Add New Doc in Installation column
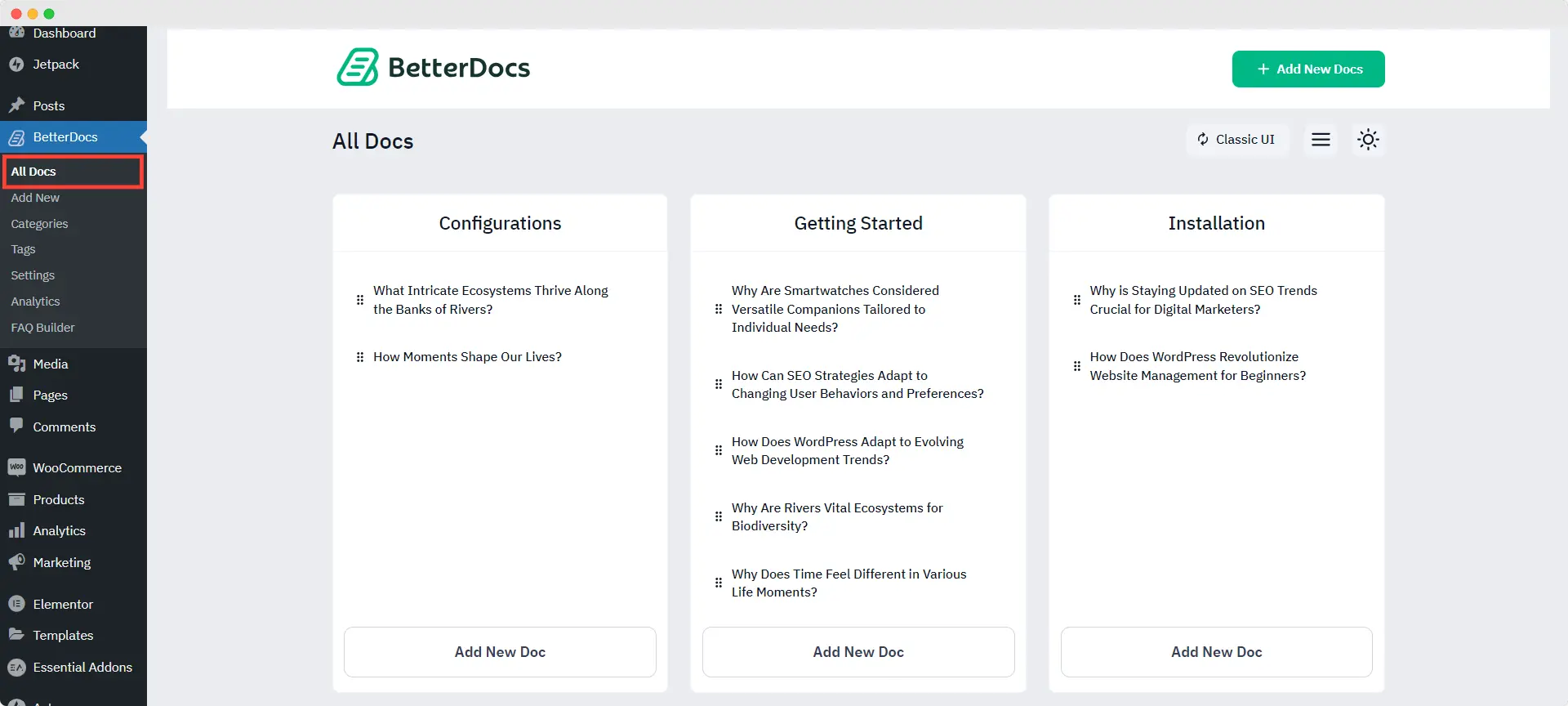The image size is (1568, 706). 1217,652
